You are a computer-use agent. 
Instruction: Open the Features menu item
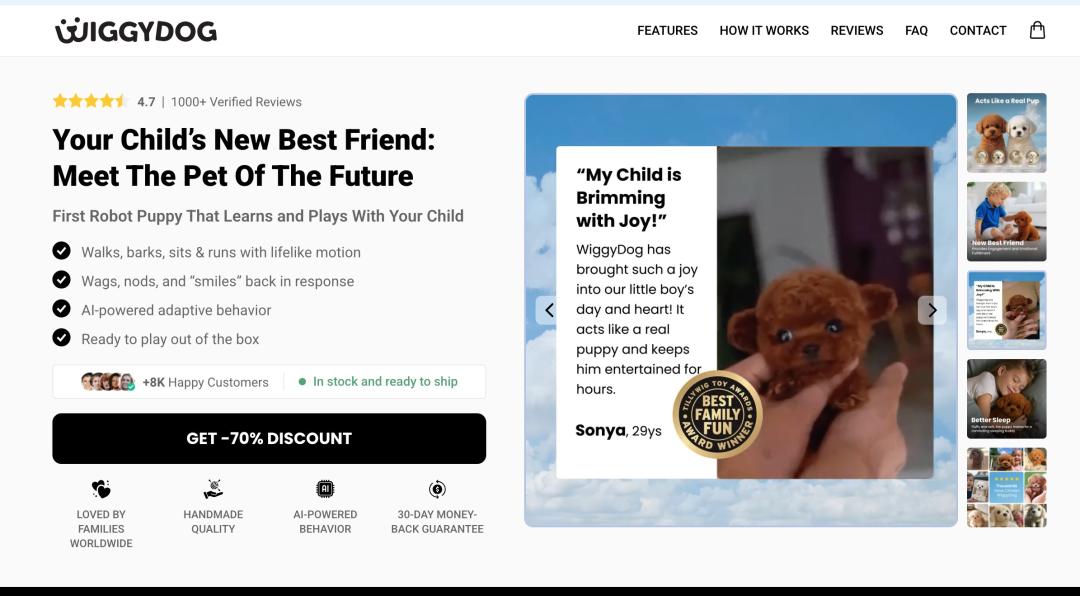click(667, 31)
